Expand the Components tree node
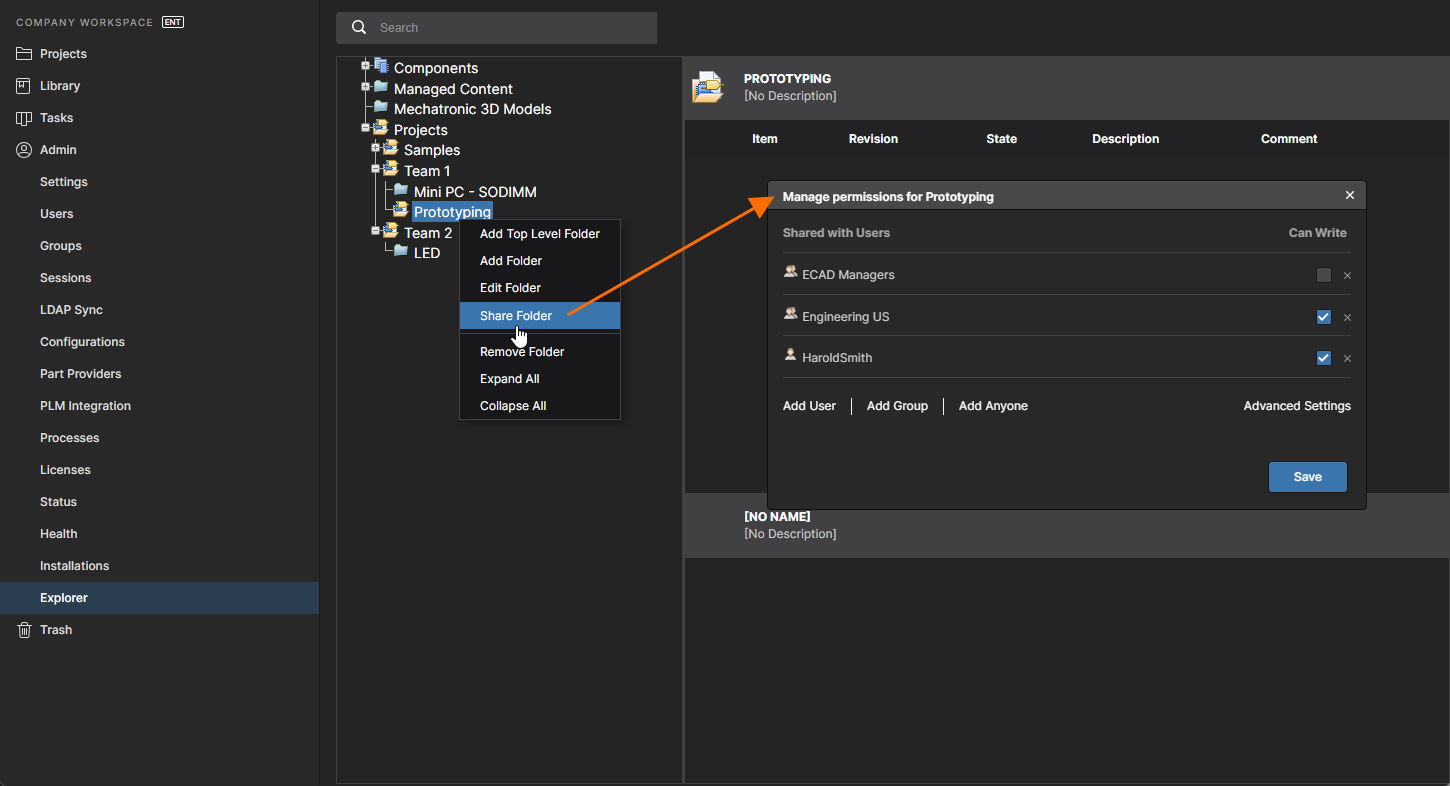 pos(366,66)
